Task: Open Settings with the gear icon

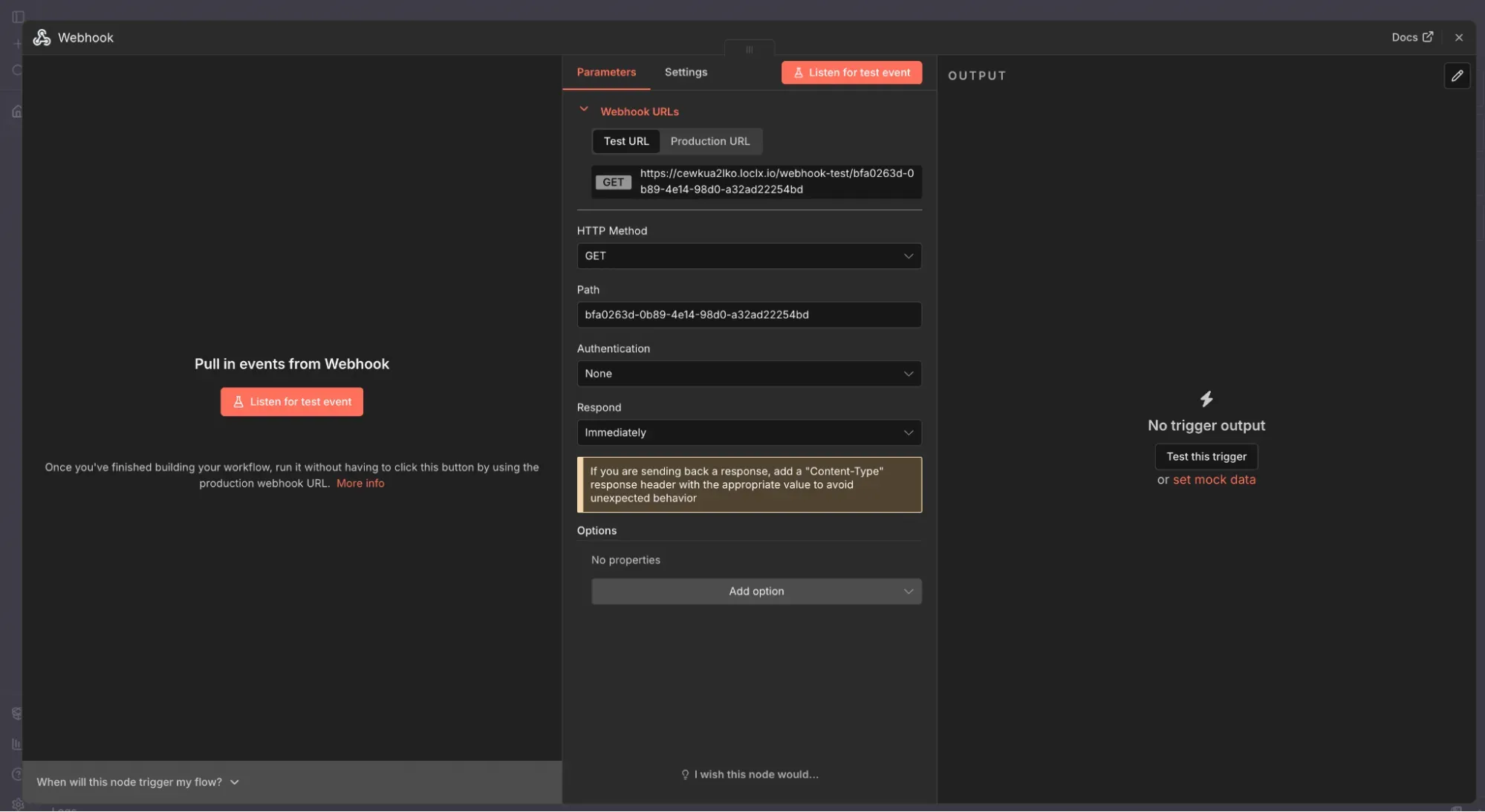Action: [17, 804]
